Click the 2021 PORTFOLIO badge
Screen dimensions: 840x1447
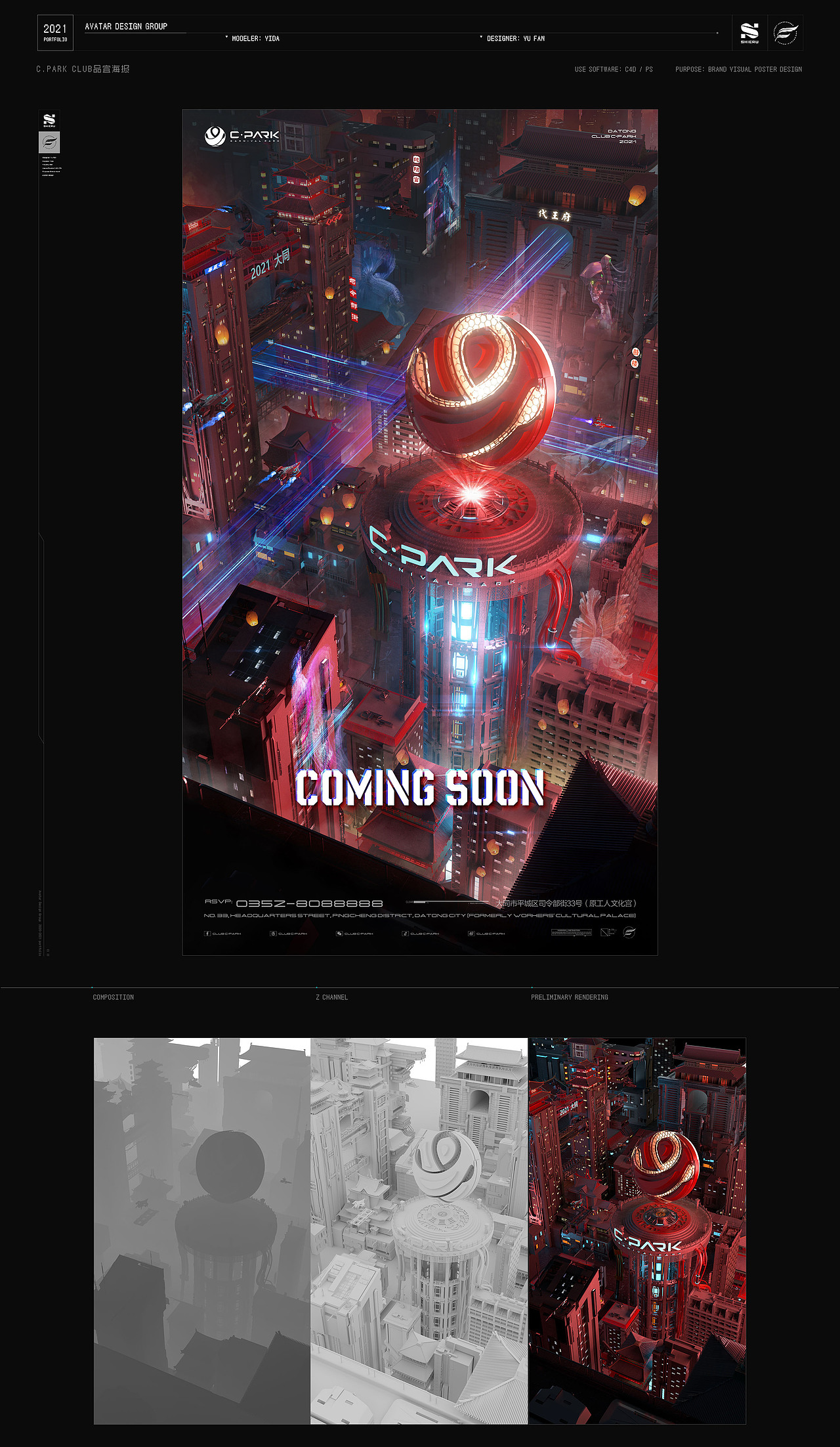(x=55, y=33)
